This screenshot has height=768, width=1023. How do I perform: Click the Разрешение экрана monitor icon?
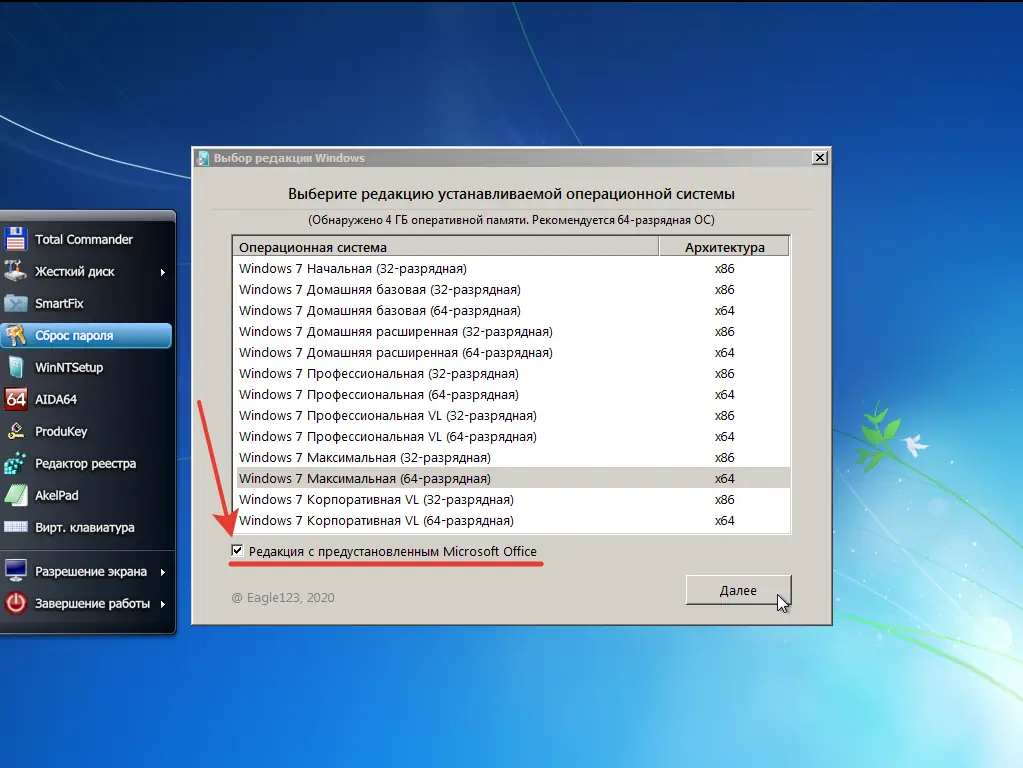(x=16, y=571)
